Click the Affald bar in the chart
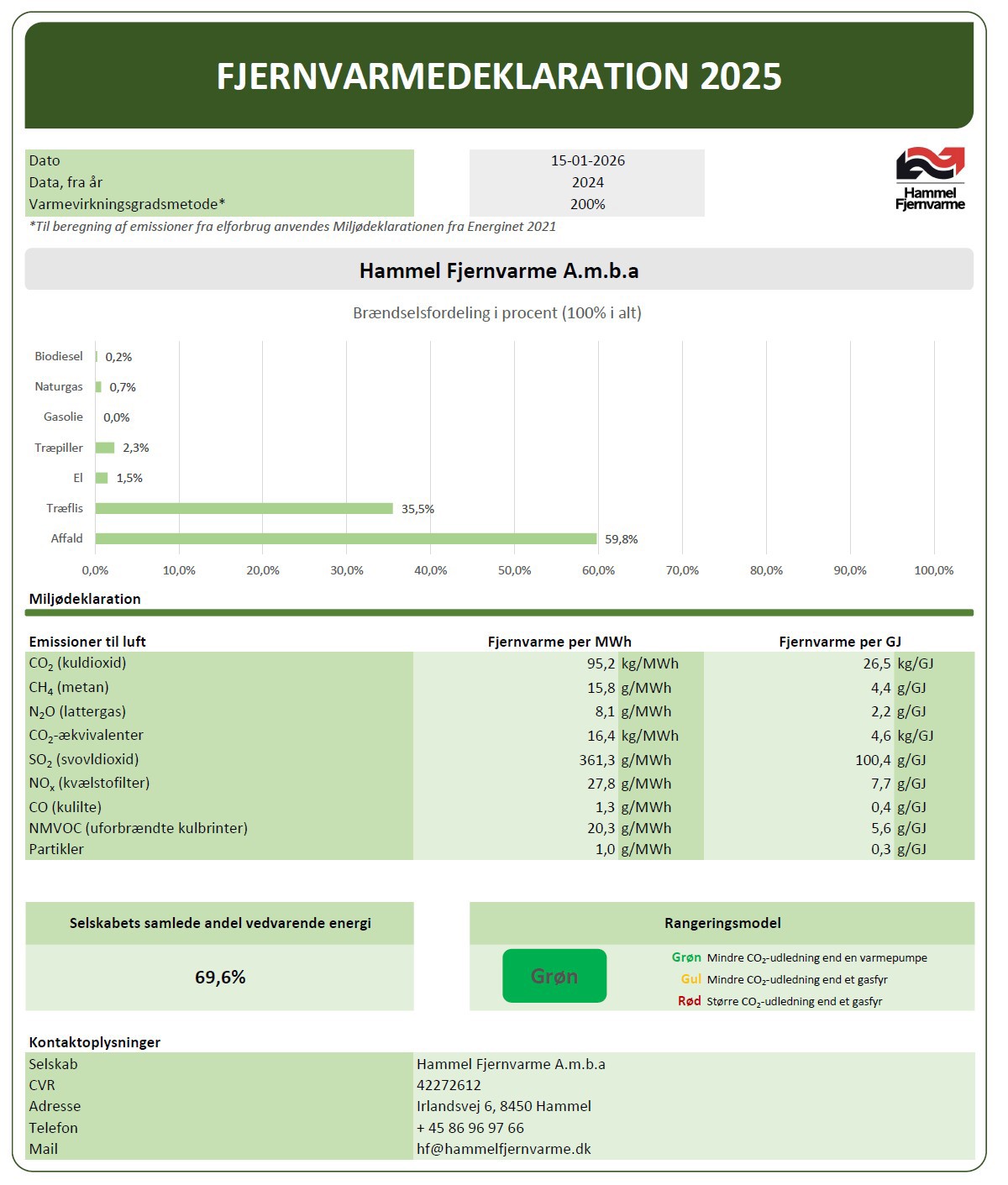 click(345, 538)
